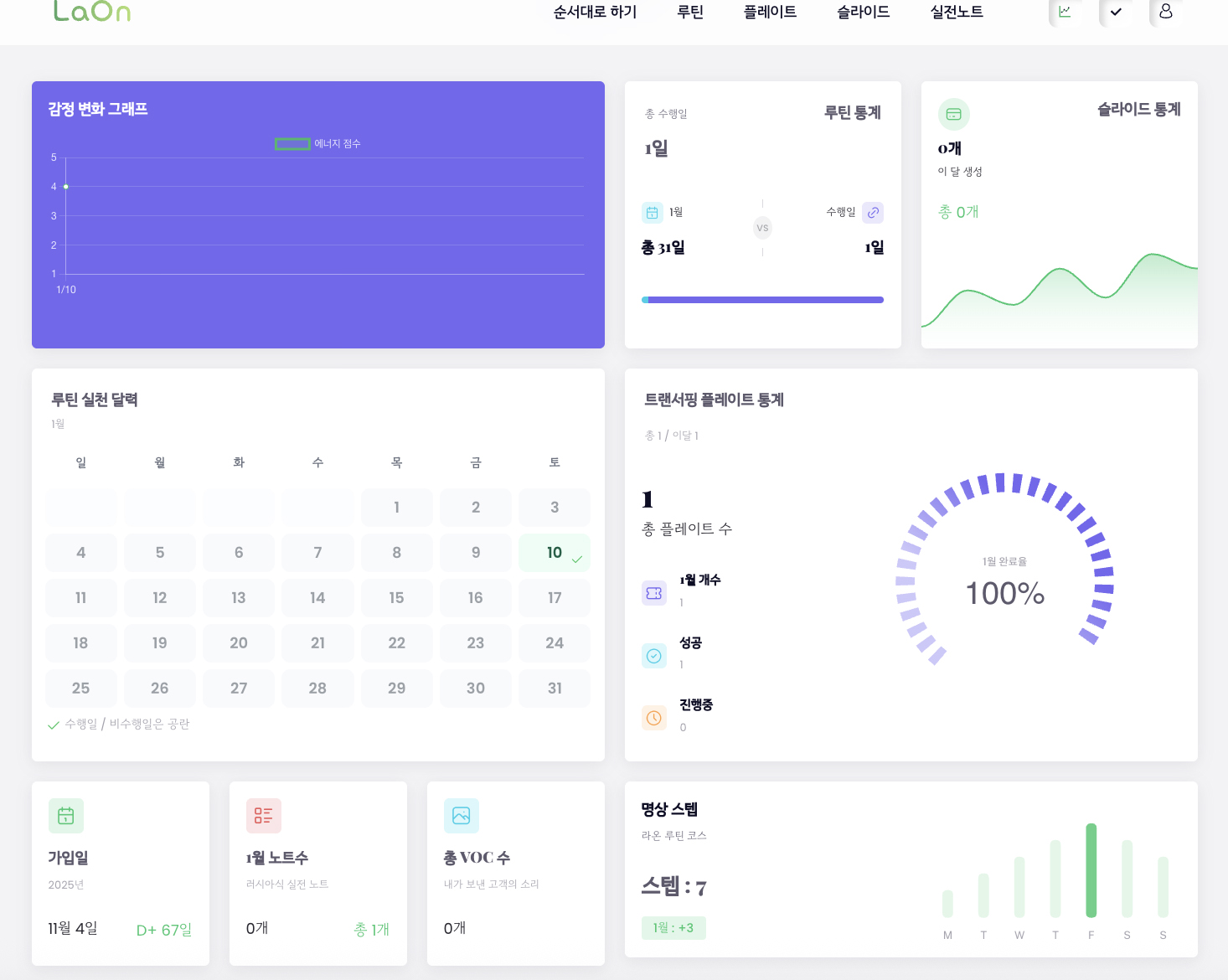1228x980 pixels.
Task: Click the LaOn logo
Action: pyautogui.click(x=92, y=11)
